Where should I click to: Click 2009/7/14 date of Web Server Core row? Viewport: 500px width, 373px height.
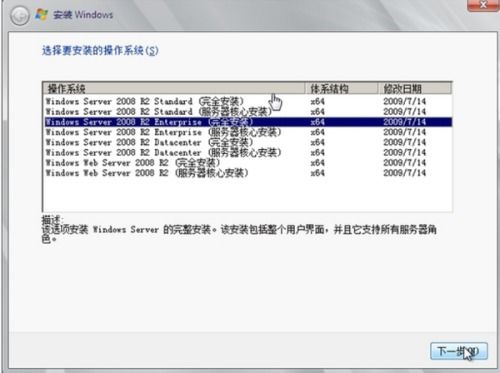(x=404, y=173)
